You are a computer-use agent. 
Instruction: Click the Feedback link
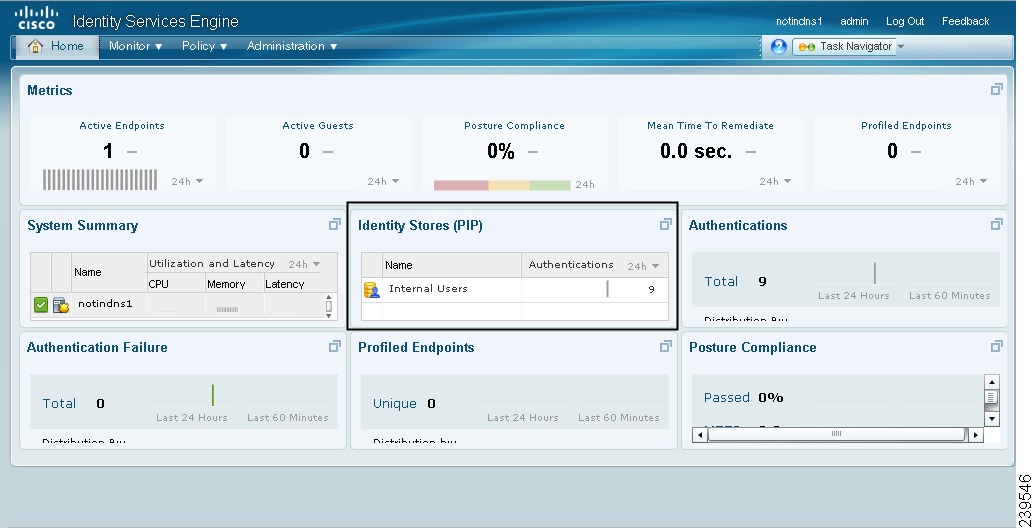(x=965, y=21)
